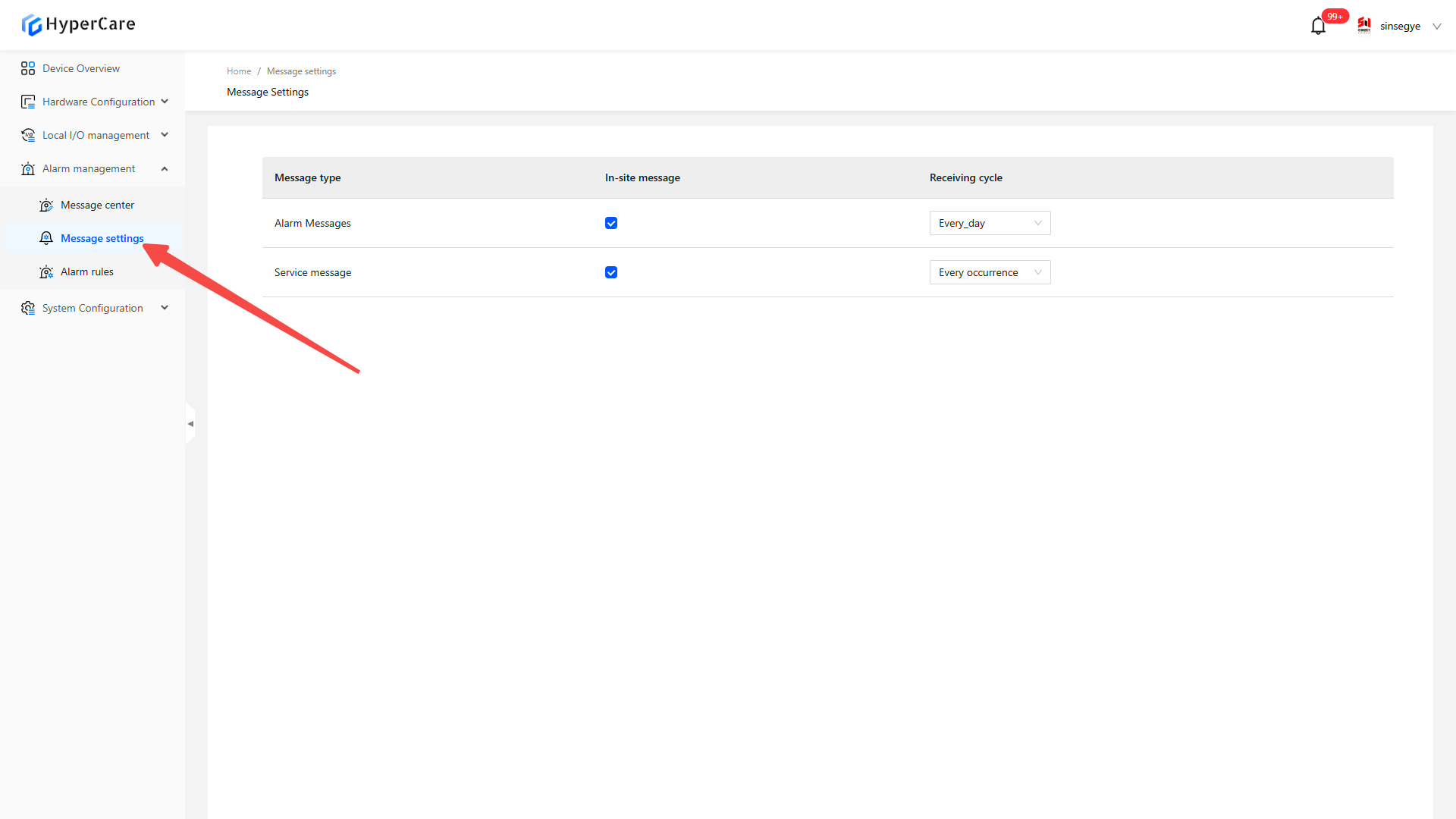
Task: Open the Message center menu item
Action: point(97,205)
